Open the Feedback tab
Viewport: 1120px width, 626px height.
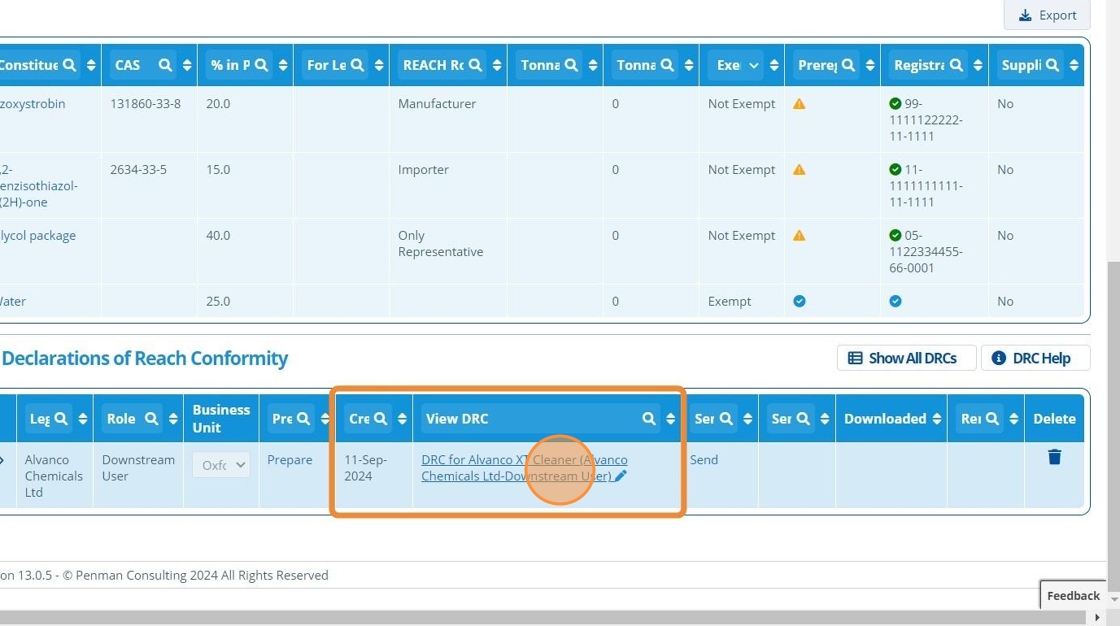pos(1073,595)
